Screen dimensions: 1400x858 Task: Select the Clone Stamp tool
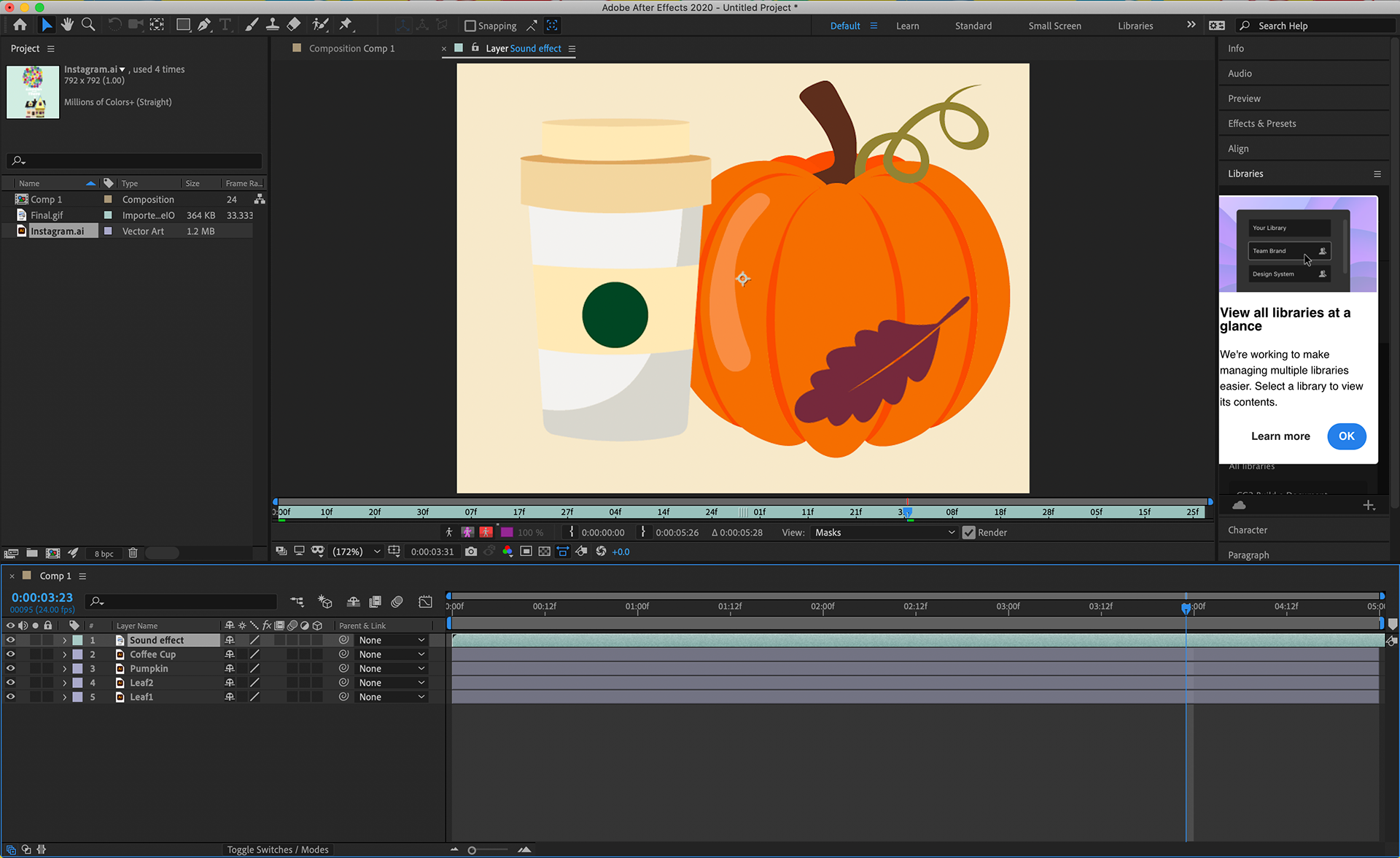click(x=272, y=25)
